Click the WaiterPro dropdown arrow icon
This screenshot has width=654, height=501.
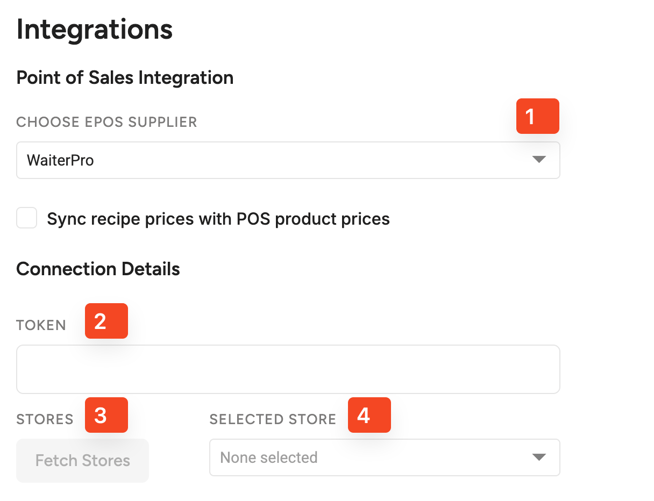coord(539,160)
